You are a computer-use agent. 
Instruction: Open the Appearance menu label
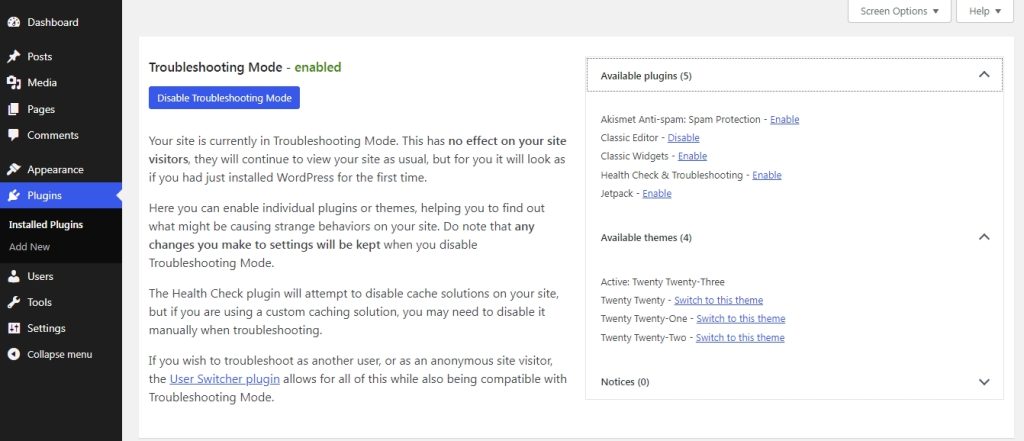tap(56, 170)
